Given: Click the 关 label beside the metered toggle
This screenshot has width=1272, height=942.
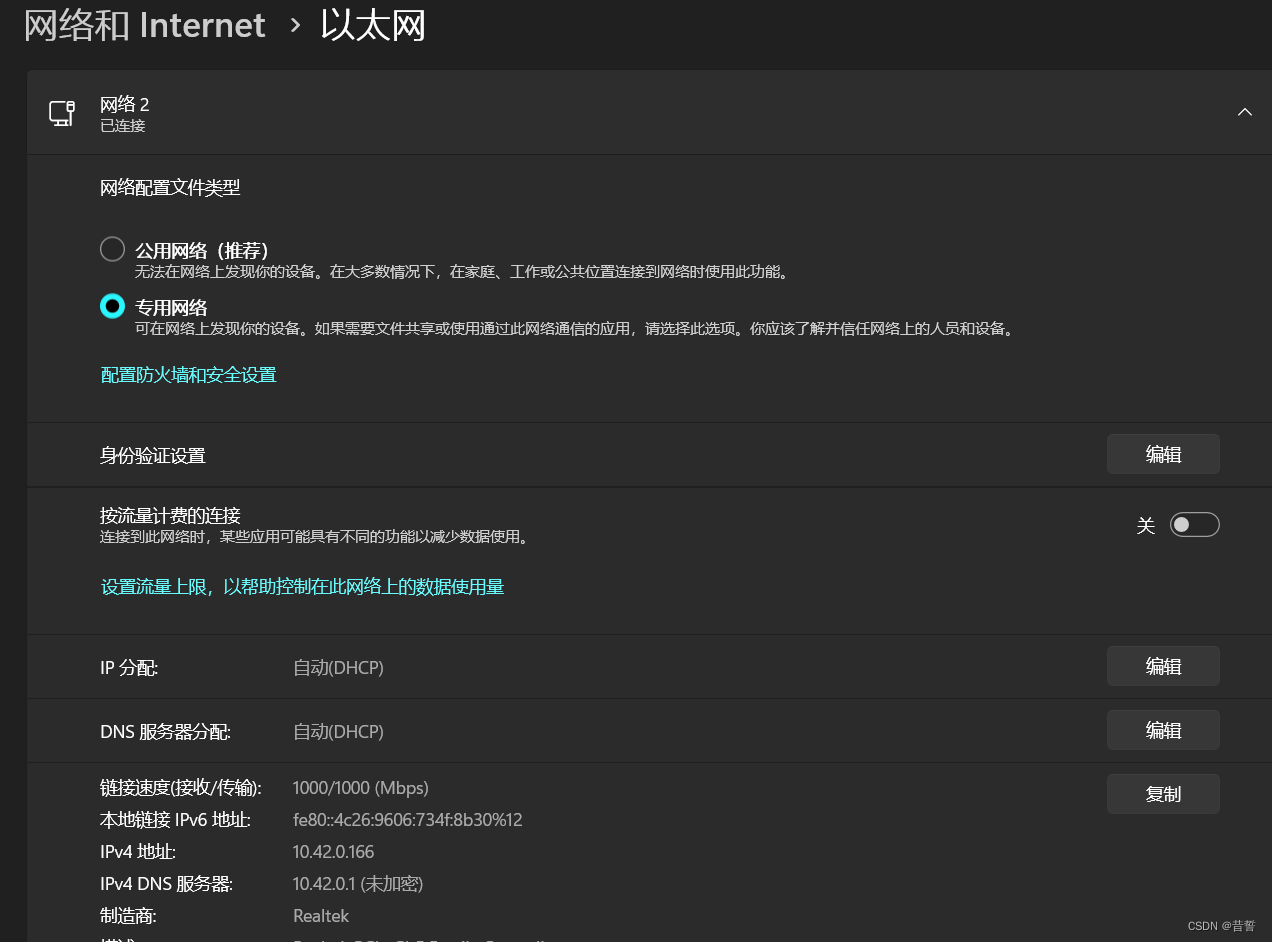Looking at the screenshot, I should click(1146, 524).
